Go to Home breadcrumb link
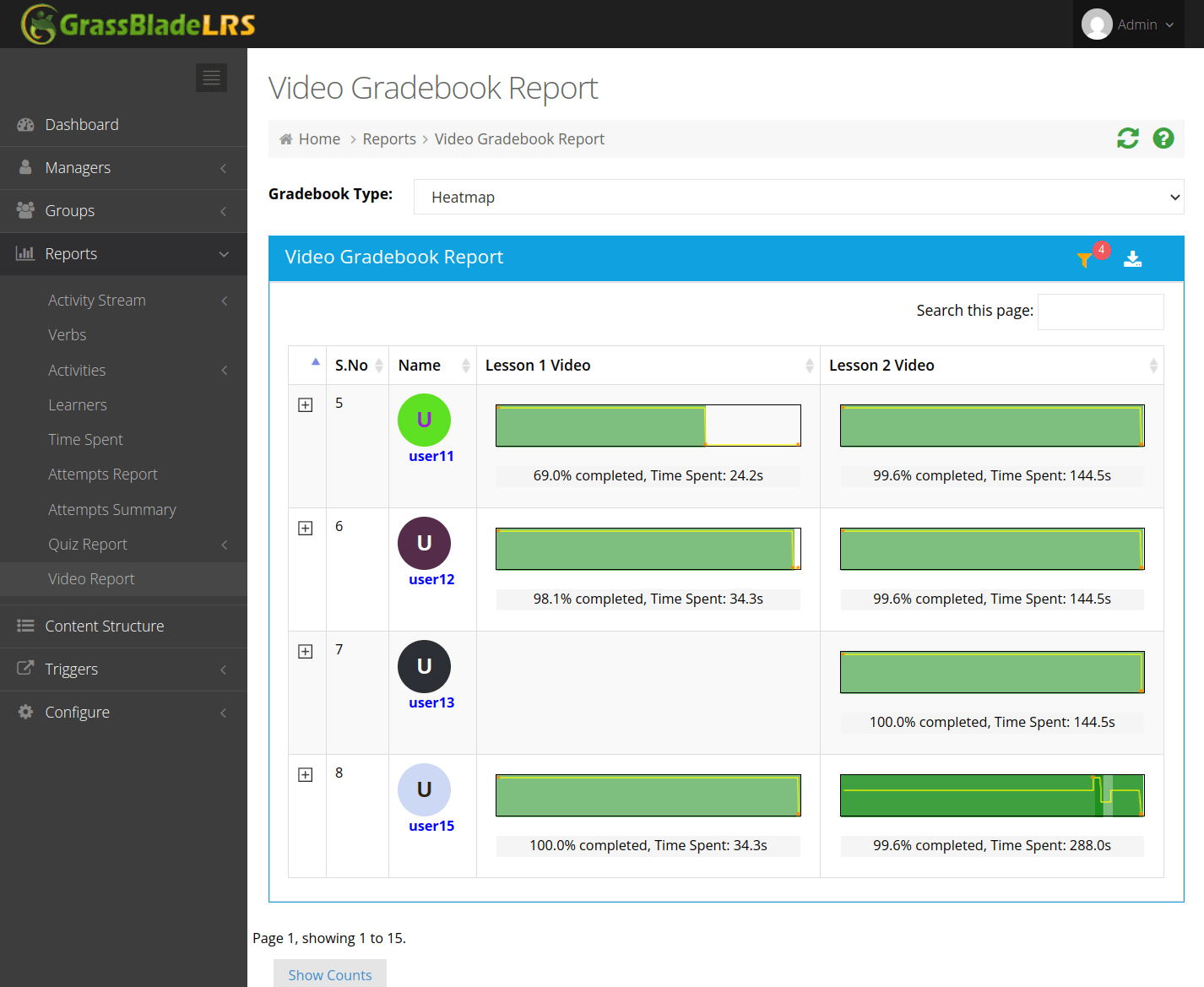The image size is (1204, 987). (x=319, y=139)
